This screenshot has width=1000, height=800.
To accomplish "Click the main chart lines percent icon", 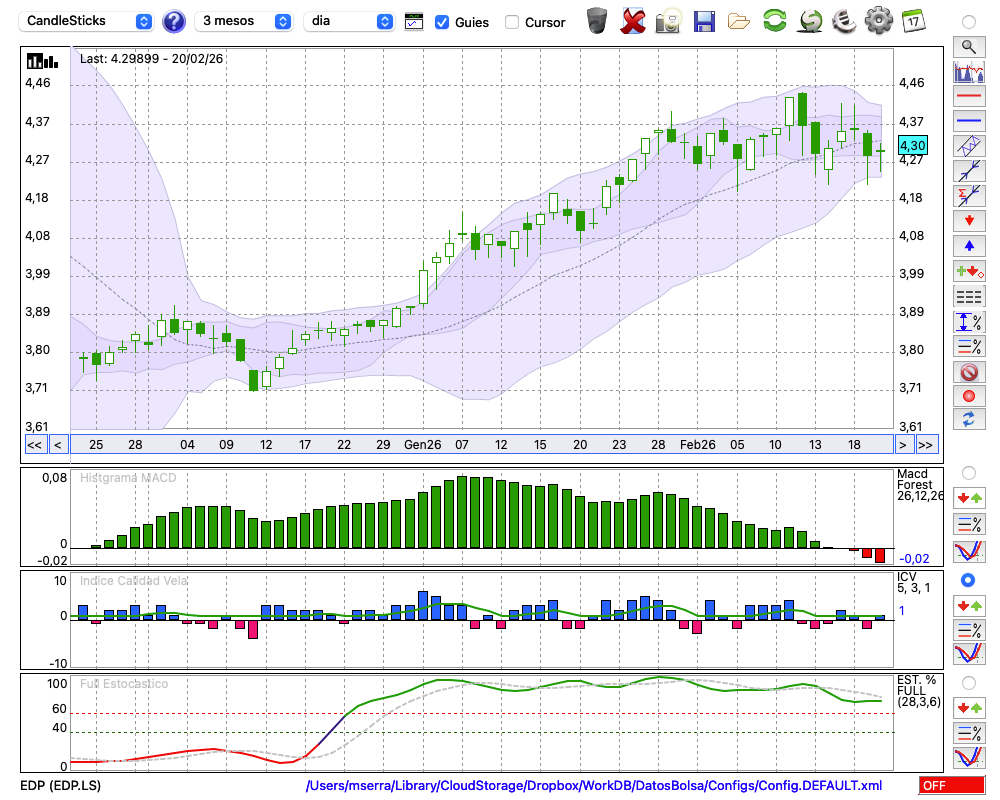I will click(969, 346).
